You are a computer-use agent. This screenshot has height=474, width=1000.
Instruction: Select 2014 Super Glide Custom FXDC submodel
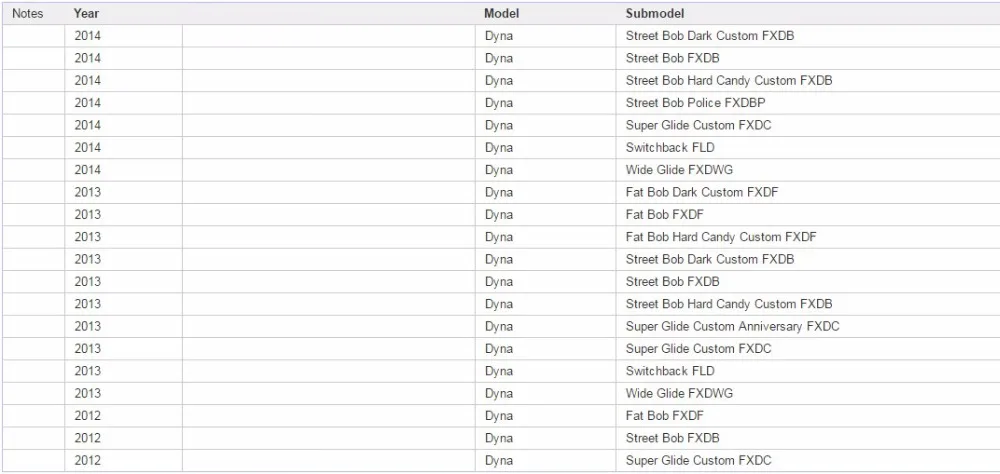click(x=698, y=125)
